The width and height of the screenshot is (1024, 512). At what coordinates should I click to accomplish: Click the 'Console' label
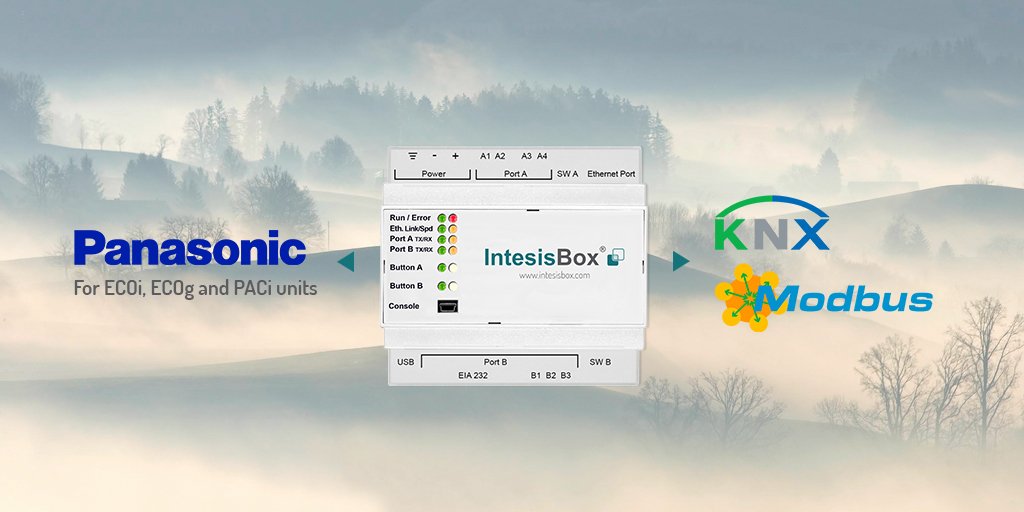pos(404,306)
